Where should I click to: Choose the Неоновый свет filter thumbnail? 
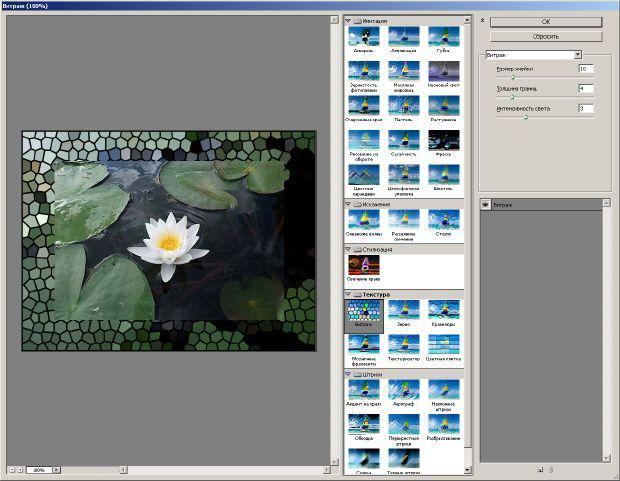pyautogui.click(x=443, y=71)
